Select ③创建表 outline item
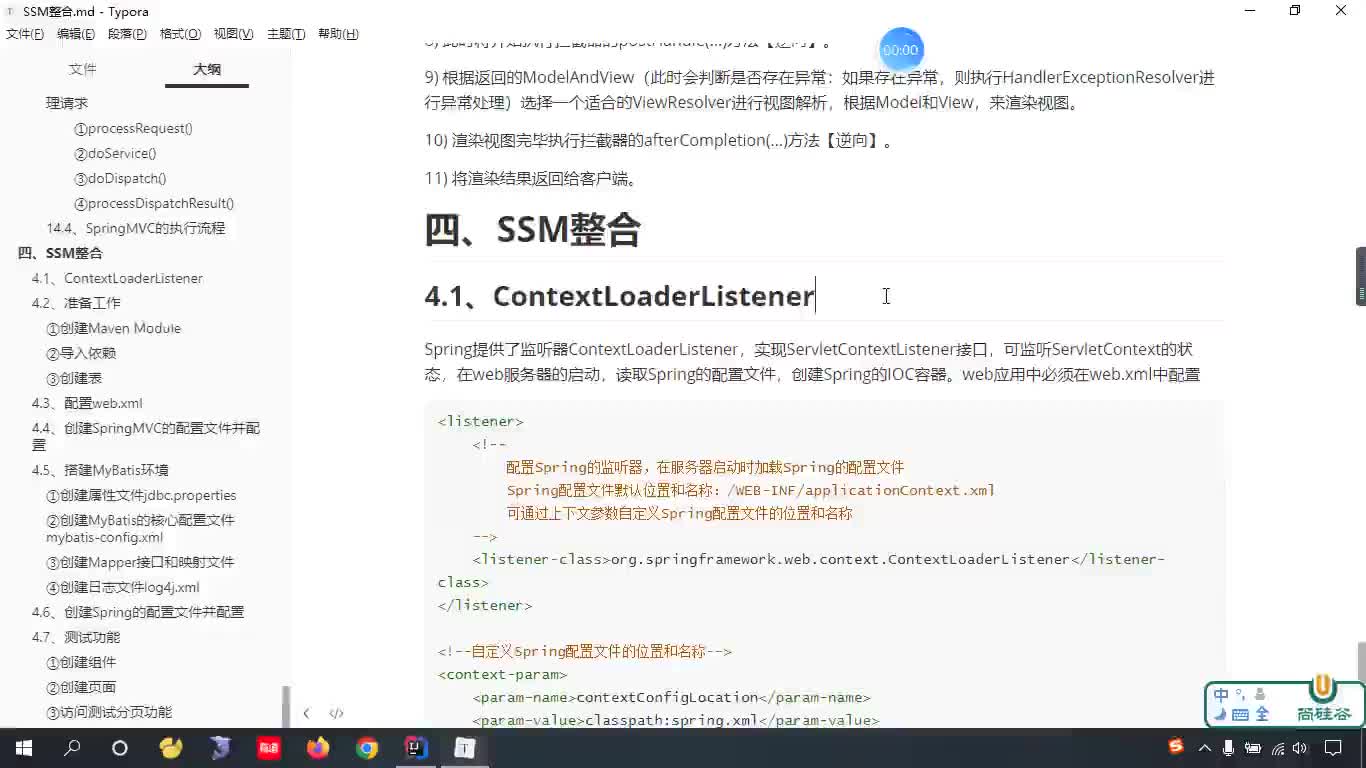Image resolution: width=1366 pixels, height=768 pixels. 74,378
